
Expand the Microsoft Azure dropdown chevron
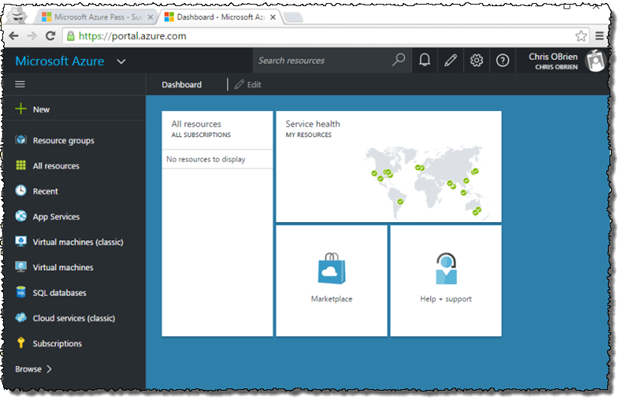tap(121, 62)
